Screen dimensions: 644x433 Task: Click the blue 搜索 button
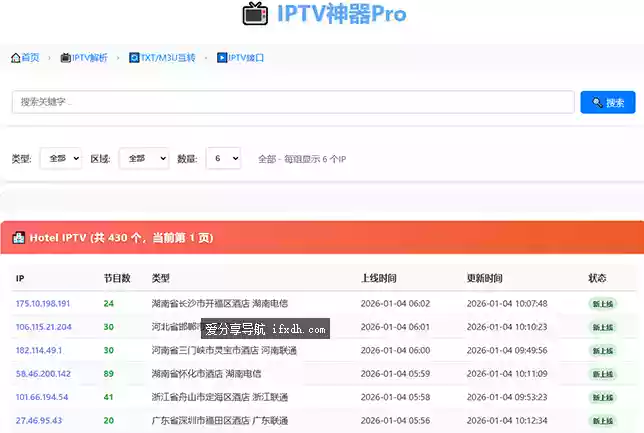click(608, 102)
